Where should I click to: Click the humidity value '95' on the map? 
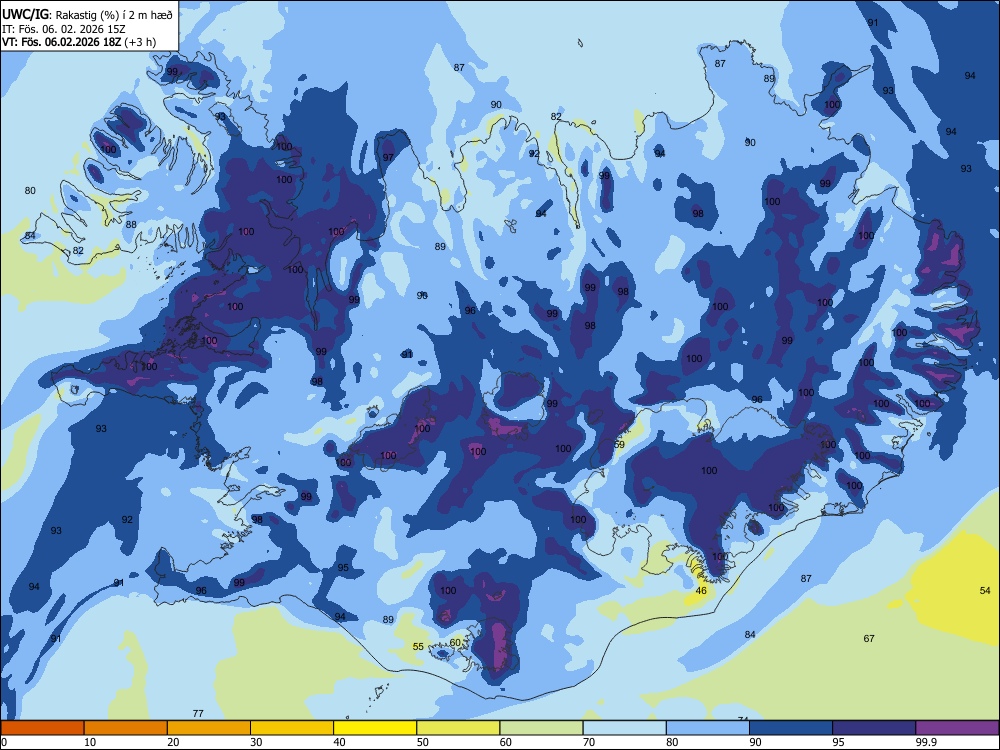(343, 568)
